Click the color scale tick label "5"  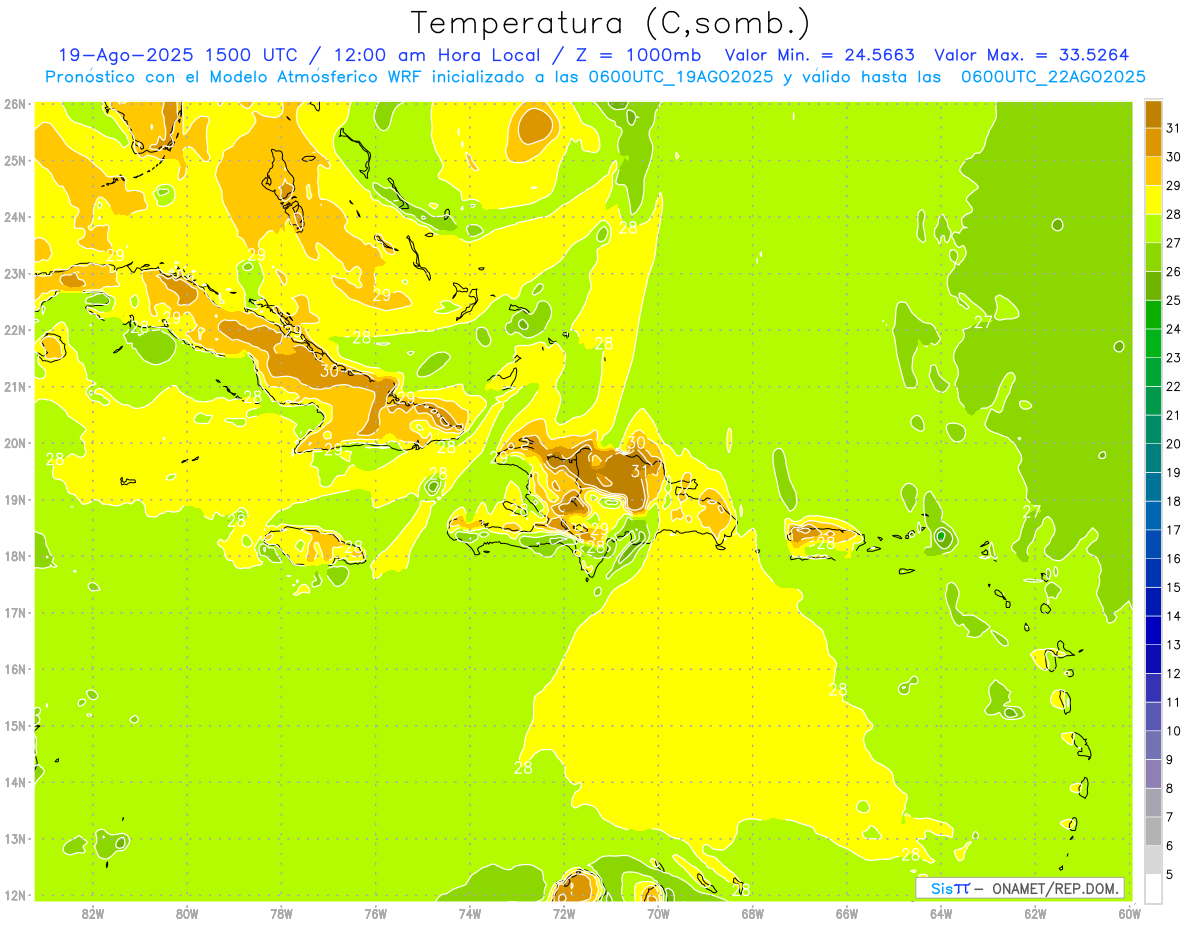tap(1170, 875)
